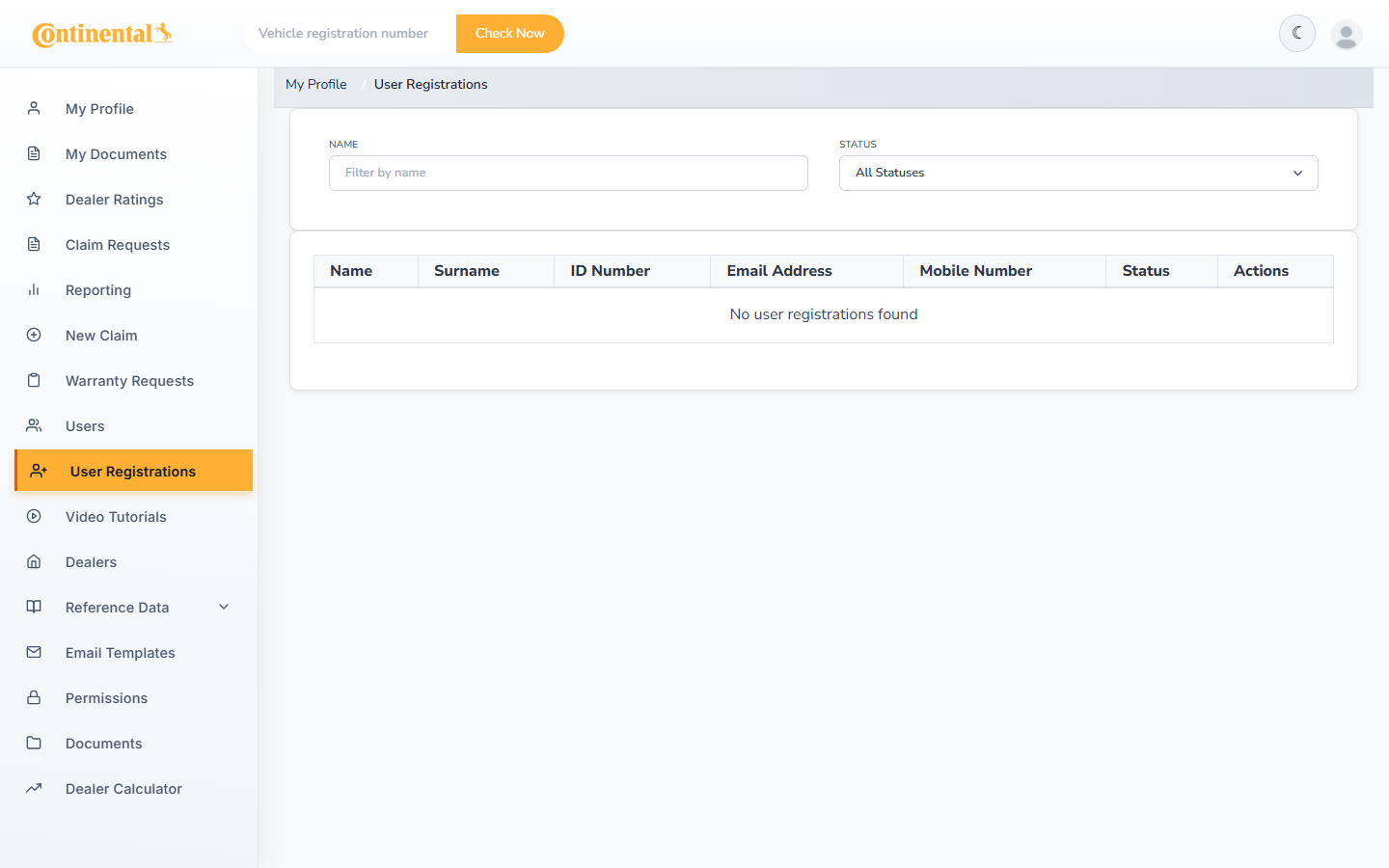Image resolution: width=1389 pixels, height=868 pixels.
Task: Click the Video Tutorials play icon
Action: [x=34, y=516]
